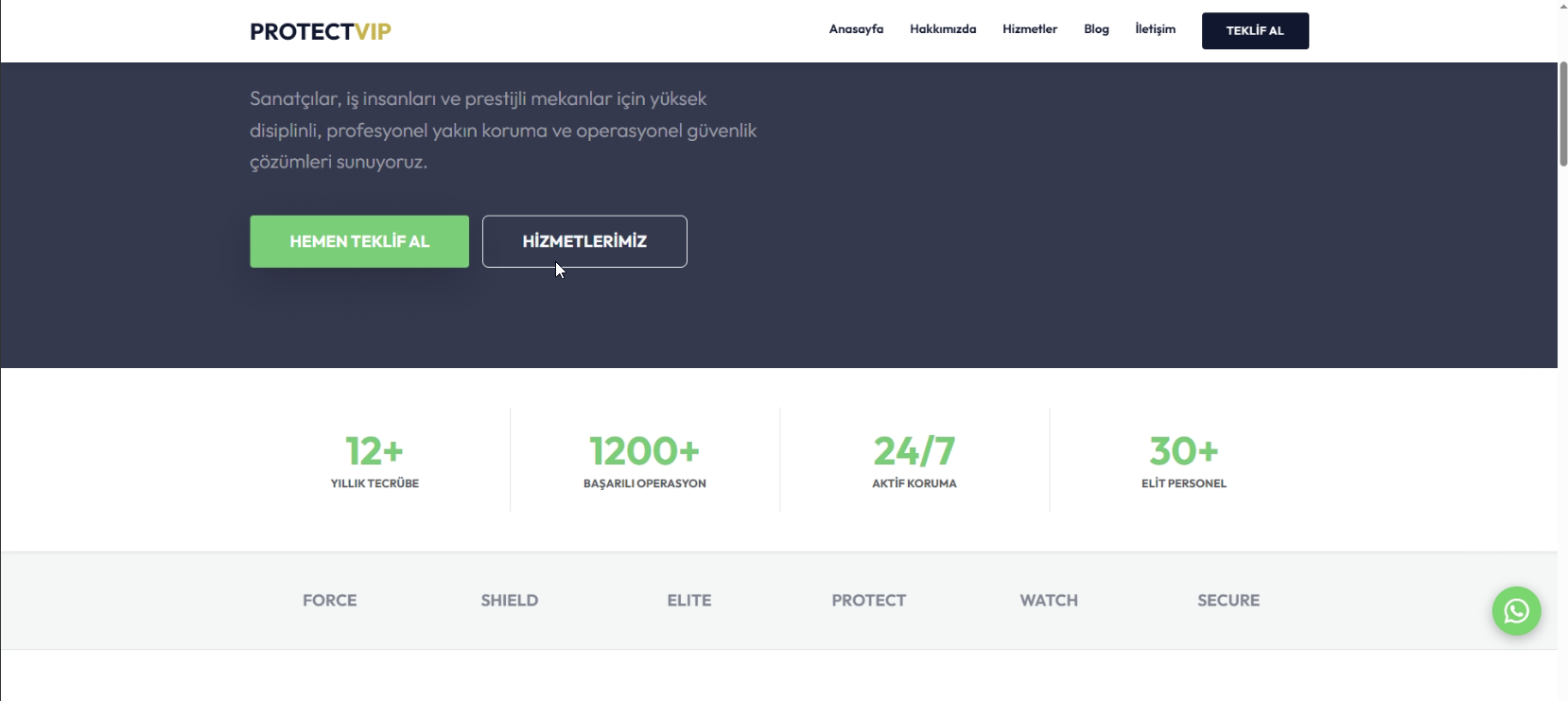The height and width of the screenshot is (701, 1568).
Task: Click the TEKLİF AL header button
Action: (x=1255, y=31)
